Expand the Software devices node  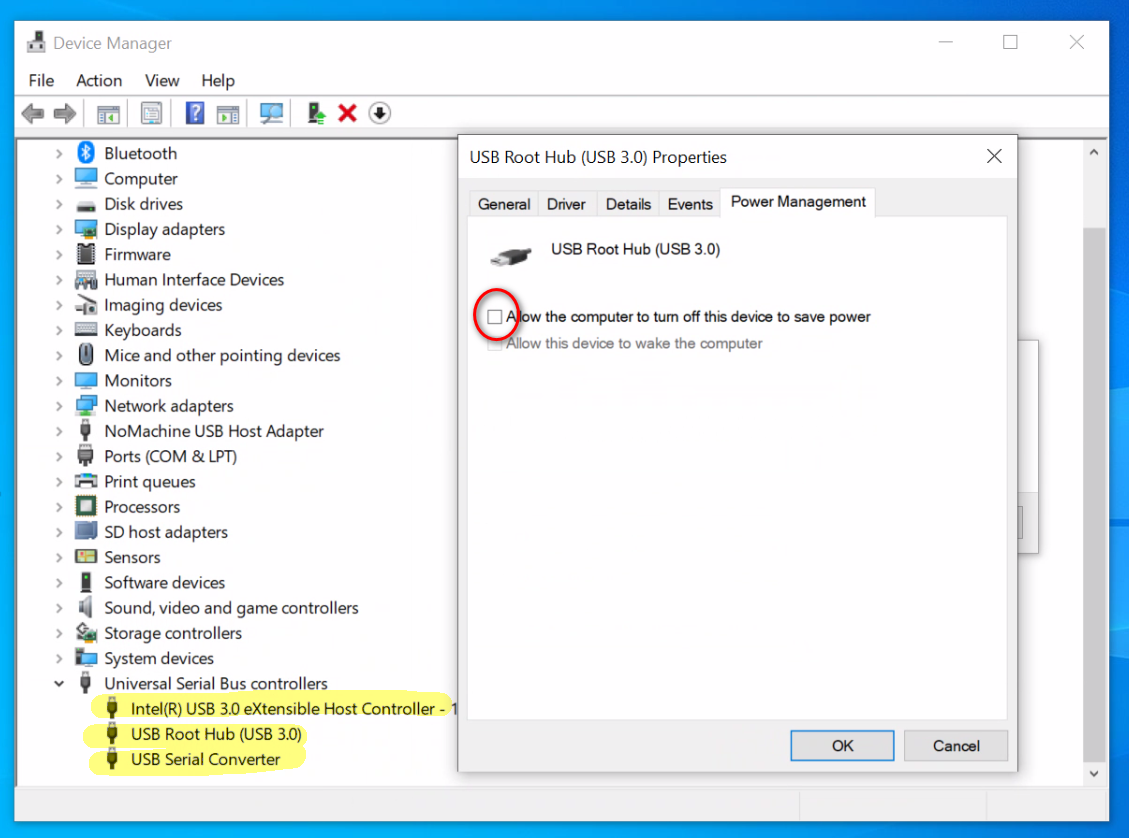59,582
